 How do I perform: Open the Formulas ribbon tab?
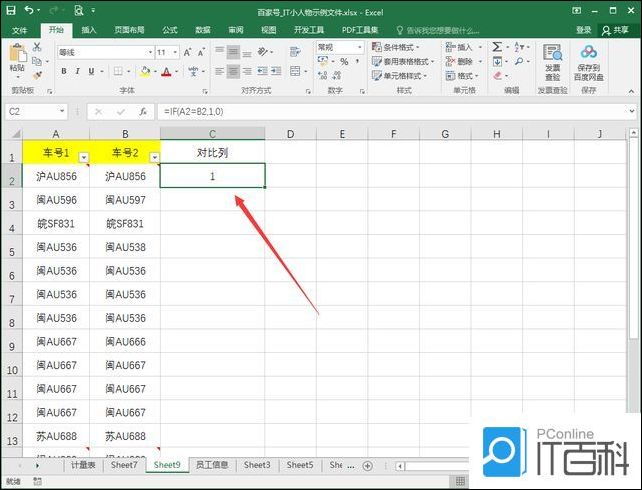point(170,30)
